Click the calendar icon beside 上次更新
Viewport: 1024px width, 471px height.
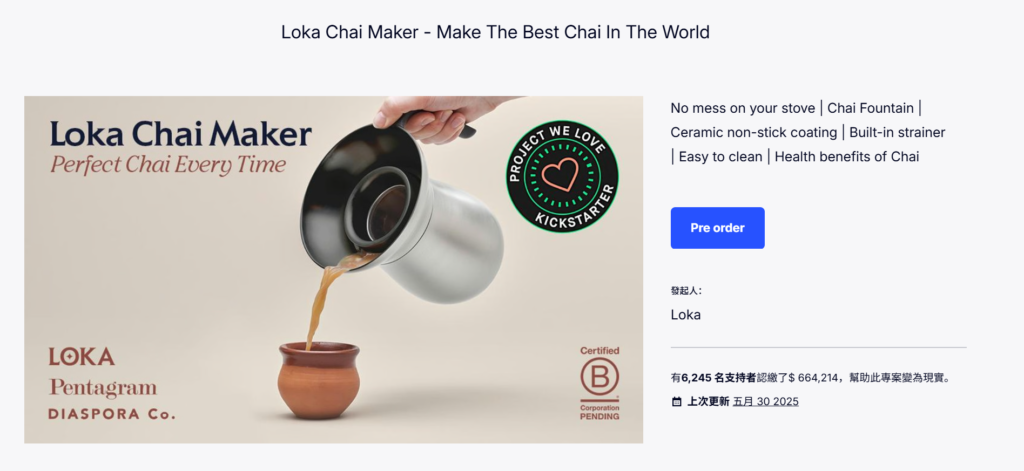click(677, 402)
